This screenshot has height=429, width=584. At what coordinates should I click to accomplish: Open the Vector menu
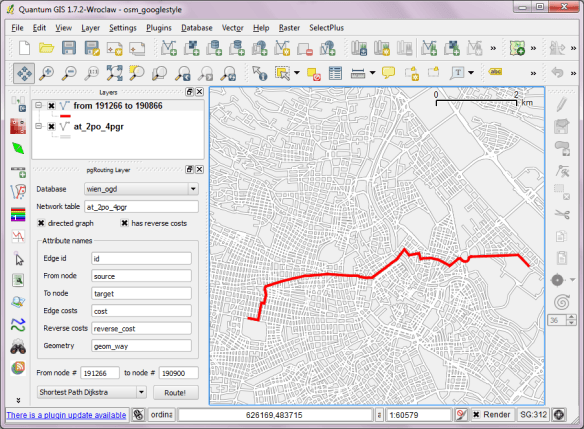point(233,28)
